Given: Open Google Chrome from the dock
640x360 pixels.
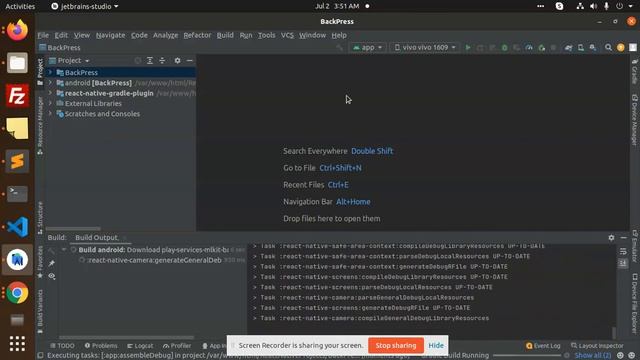Looking at the screenshot, I should pyautogui.click(x=17, y=293).
